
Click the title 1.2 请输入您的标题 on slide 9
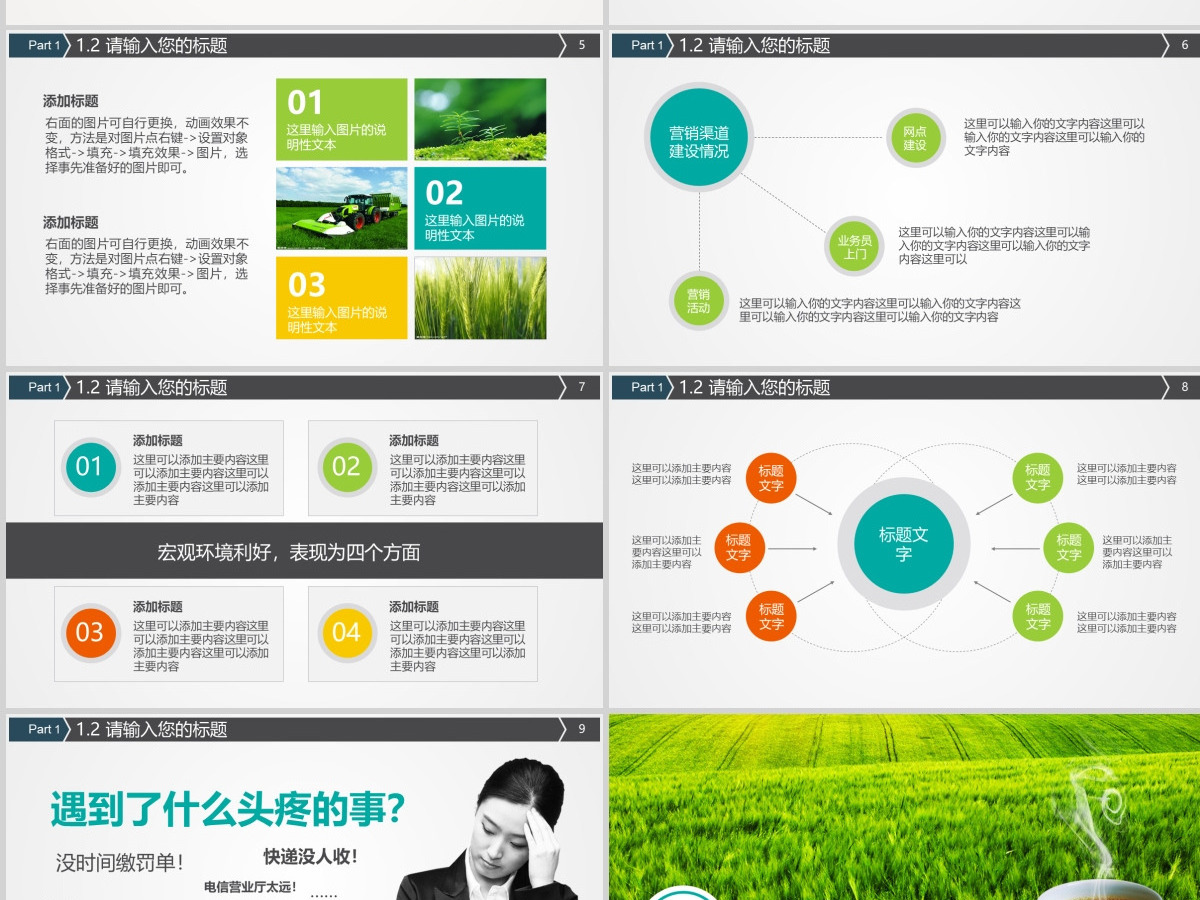point(152,729)
